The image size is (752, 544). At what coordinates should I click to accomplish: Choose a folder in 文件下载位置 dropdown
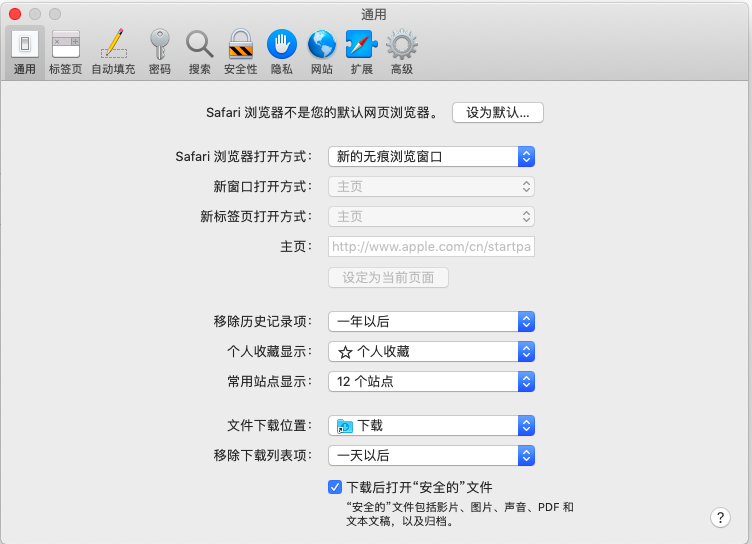[x=432, y=425]
